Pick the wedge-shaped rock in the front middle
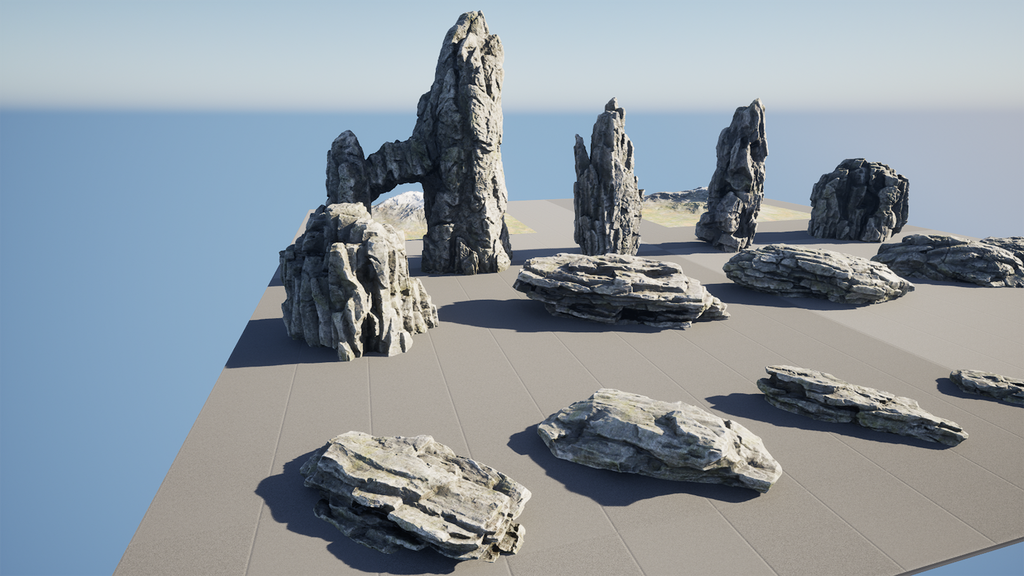This screenshot has width=1024, height=576. coord(658,438)
